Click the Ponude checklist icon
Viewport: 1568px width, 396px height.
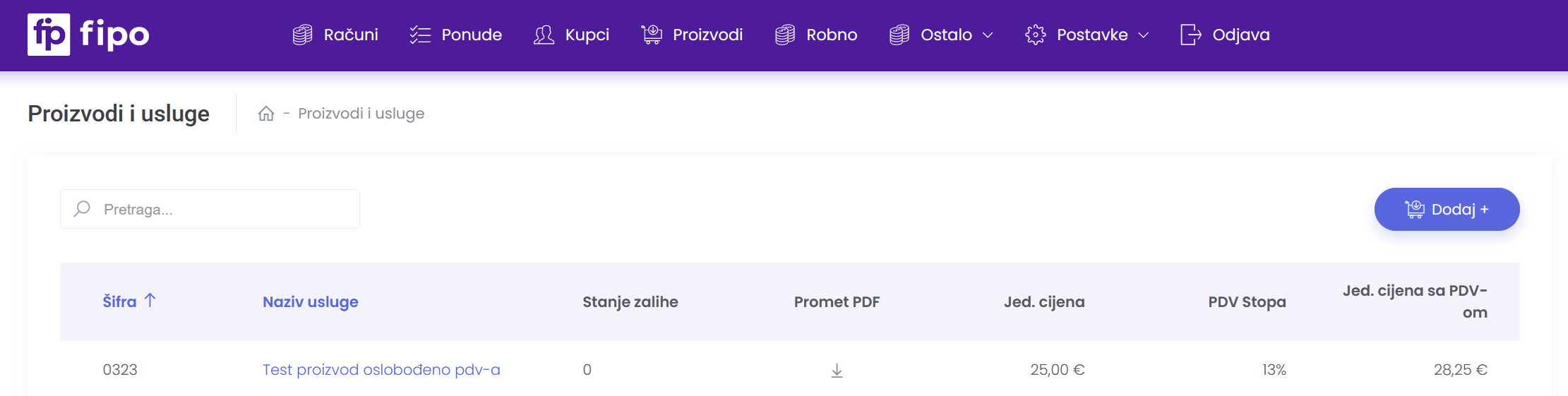[420, 35]
